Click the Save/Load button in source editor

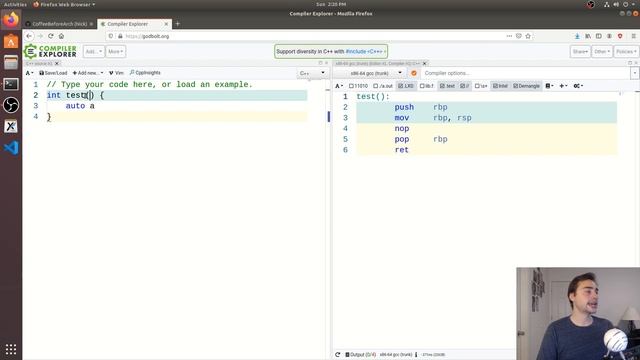53,73
